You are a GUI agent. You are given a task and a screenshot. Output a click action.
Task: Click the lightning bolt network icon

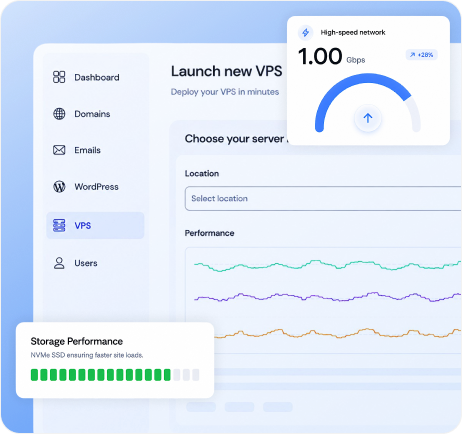[x=305, y=33]
